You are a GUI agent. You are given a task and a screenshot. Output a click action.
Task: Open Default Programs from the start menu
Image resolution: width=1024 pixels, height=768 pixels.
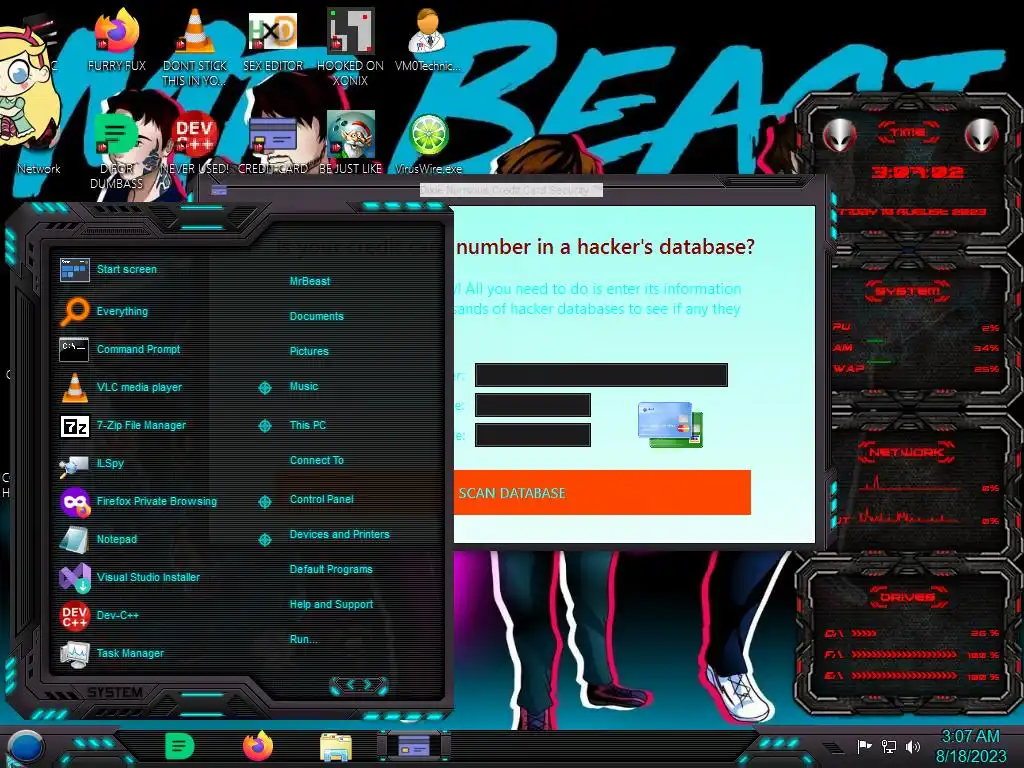click(331, 569)
